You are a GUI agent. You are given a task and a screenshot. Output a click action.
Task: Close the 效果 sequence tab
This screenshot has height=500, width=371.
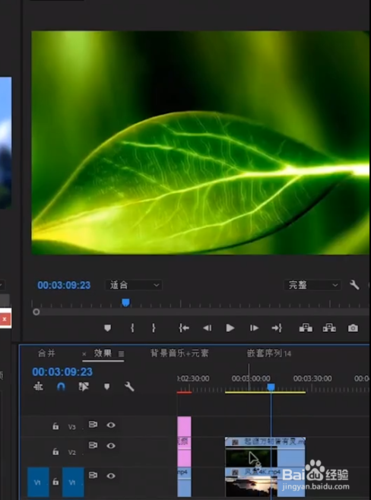84,354
